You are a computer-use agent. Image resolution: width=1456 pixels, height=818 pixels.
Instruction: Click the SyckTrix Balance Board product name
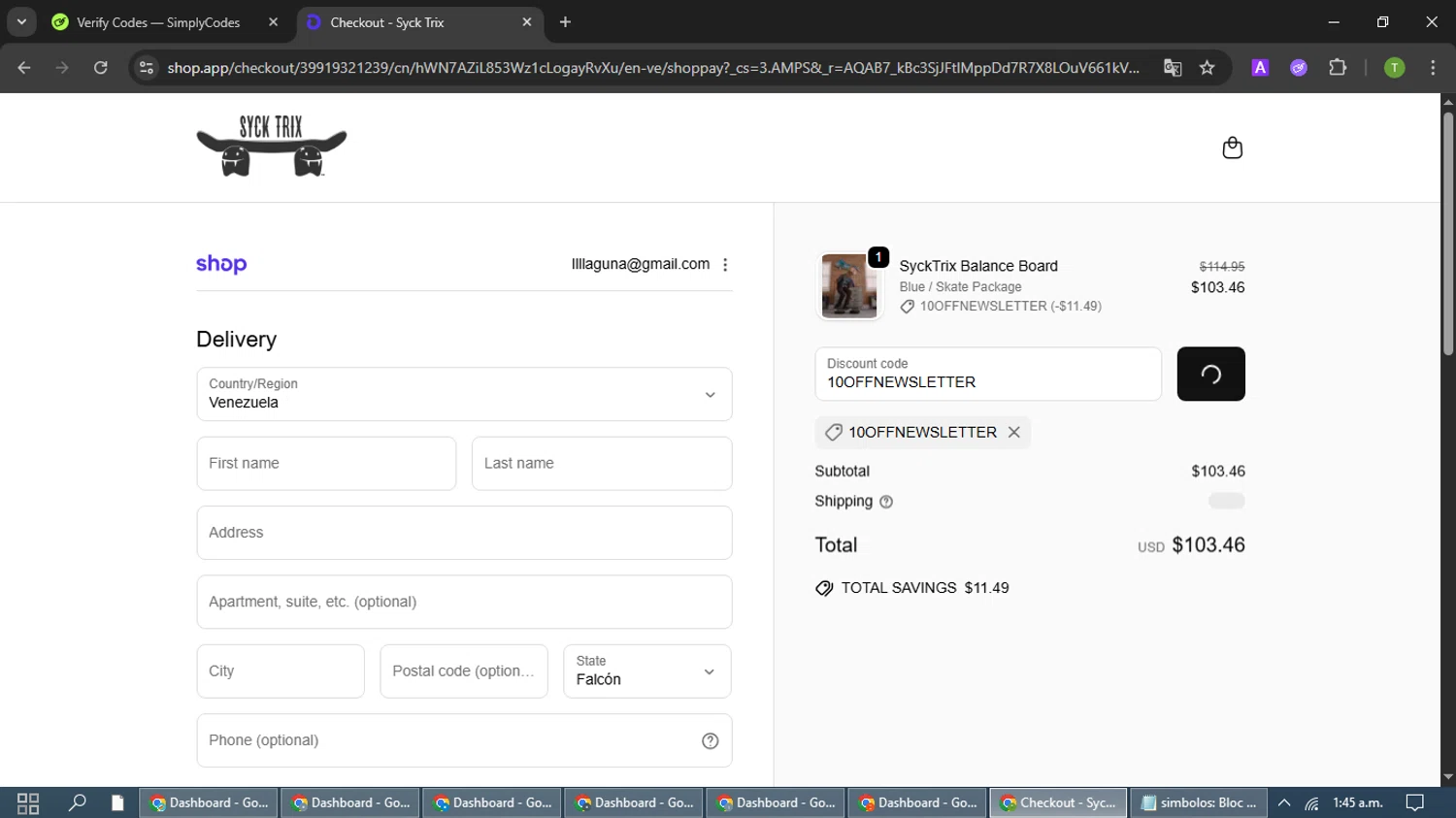978,266
